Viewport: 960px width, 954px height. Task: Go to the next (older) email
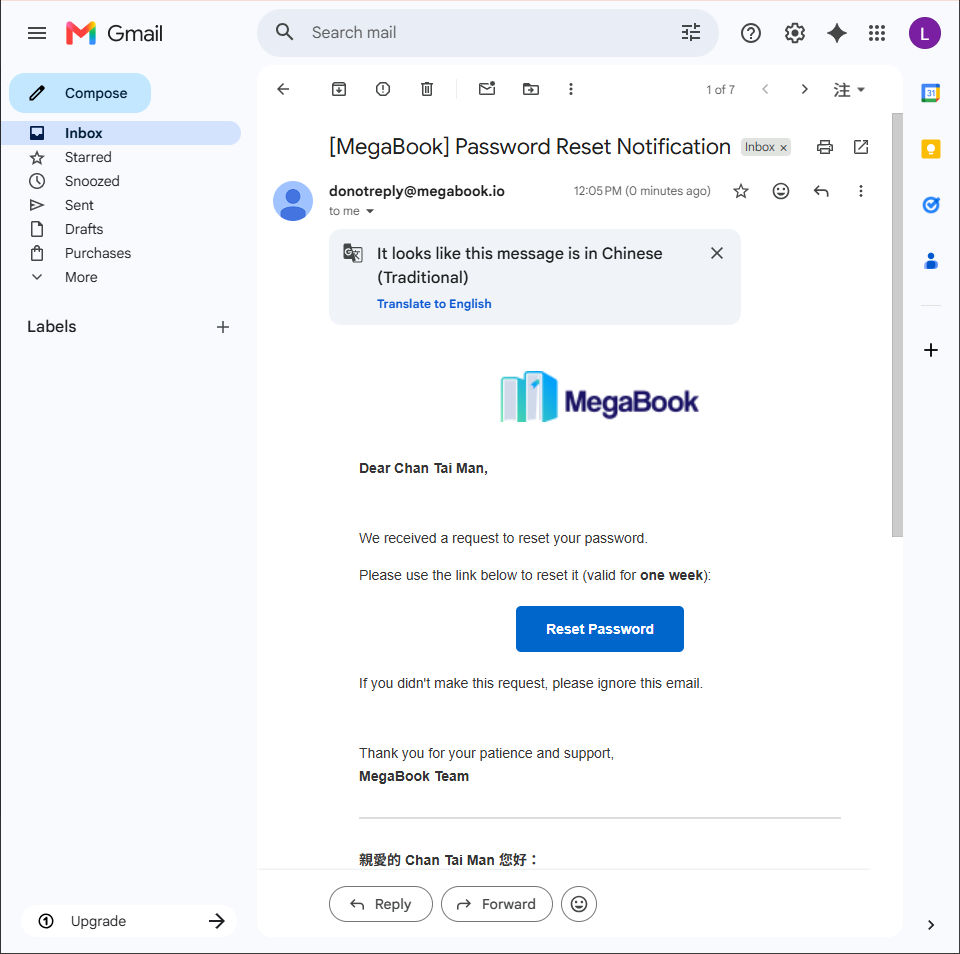(804, 89)
